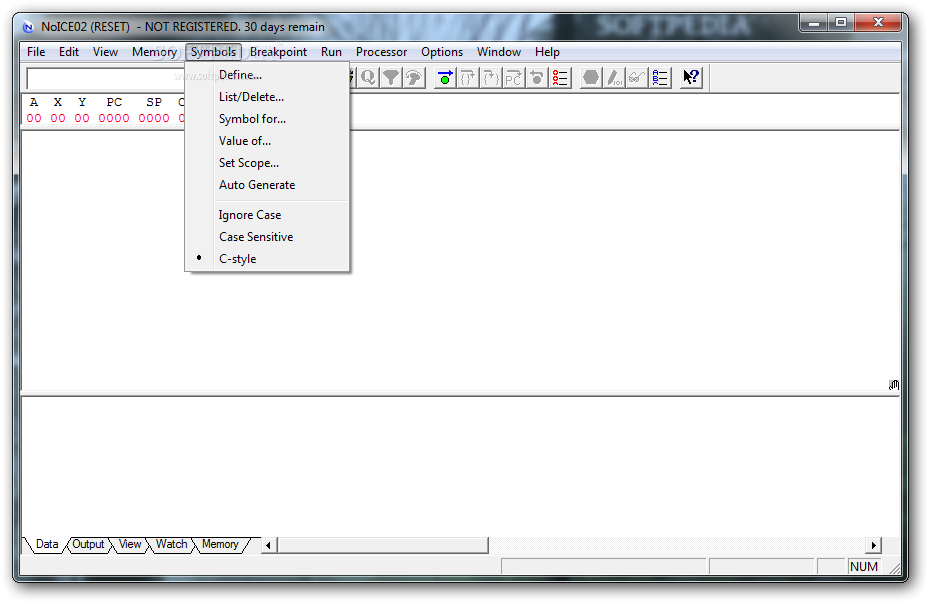Viewport: 929px width, 603px height.
Task: Click the context help arrow-question icon
Action: [x=691, y=78]
